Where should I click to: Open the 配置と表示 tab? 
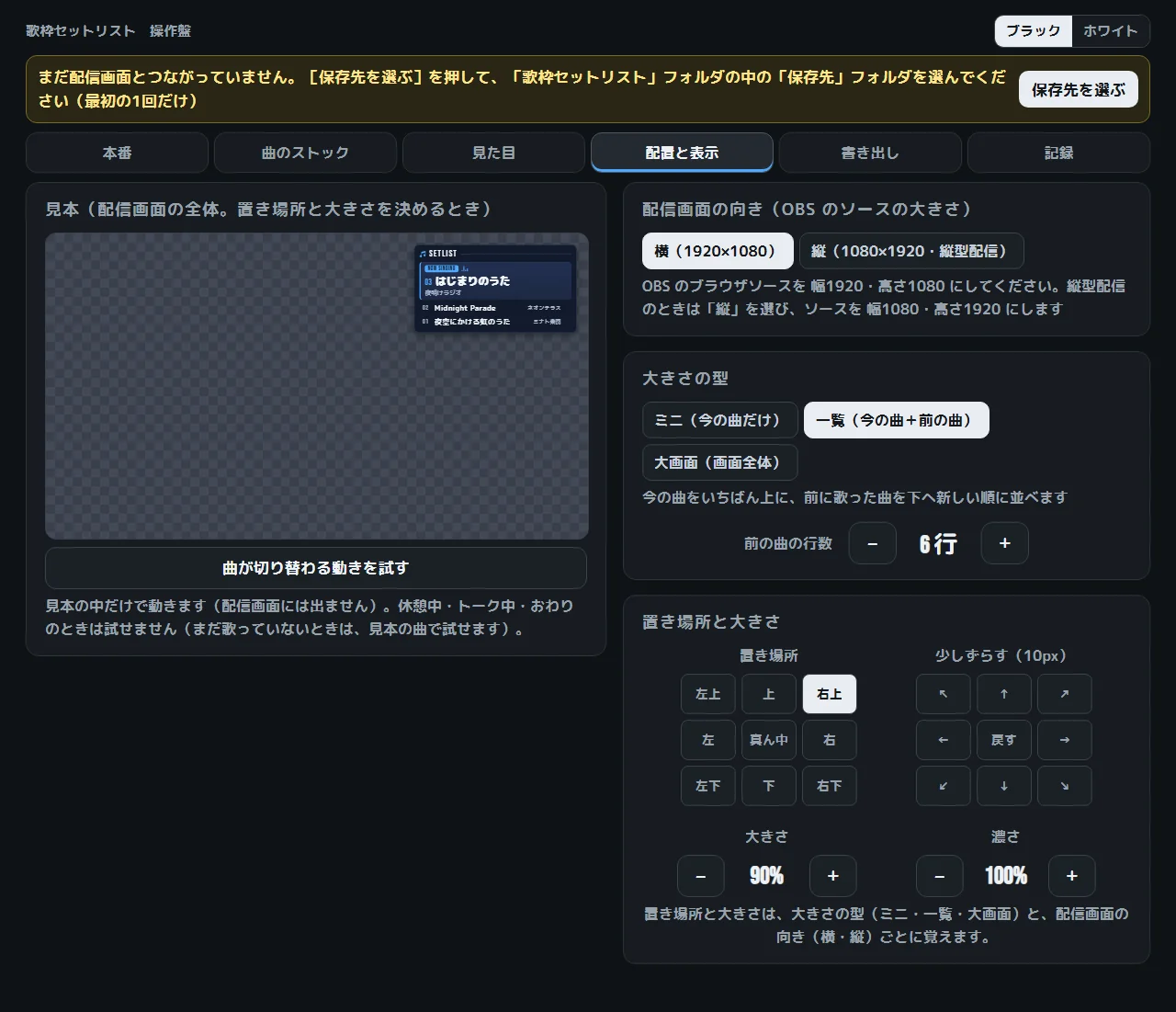pos(682,153)
